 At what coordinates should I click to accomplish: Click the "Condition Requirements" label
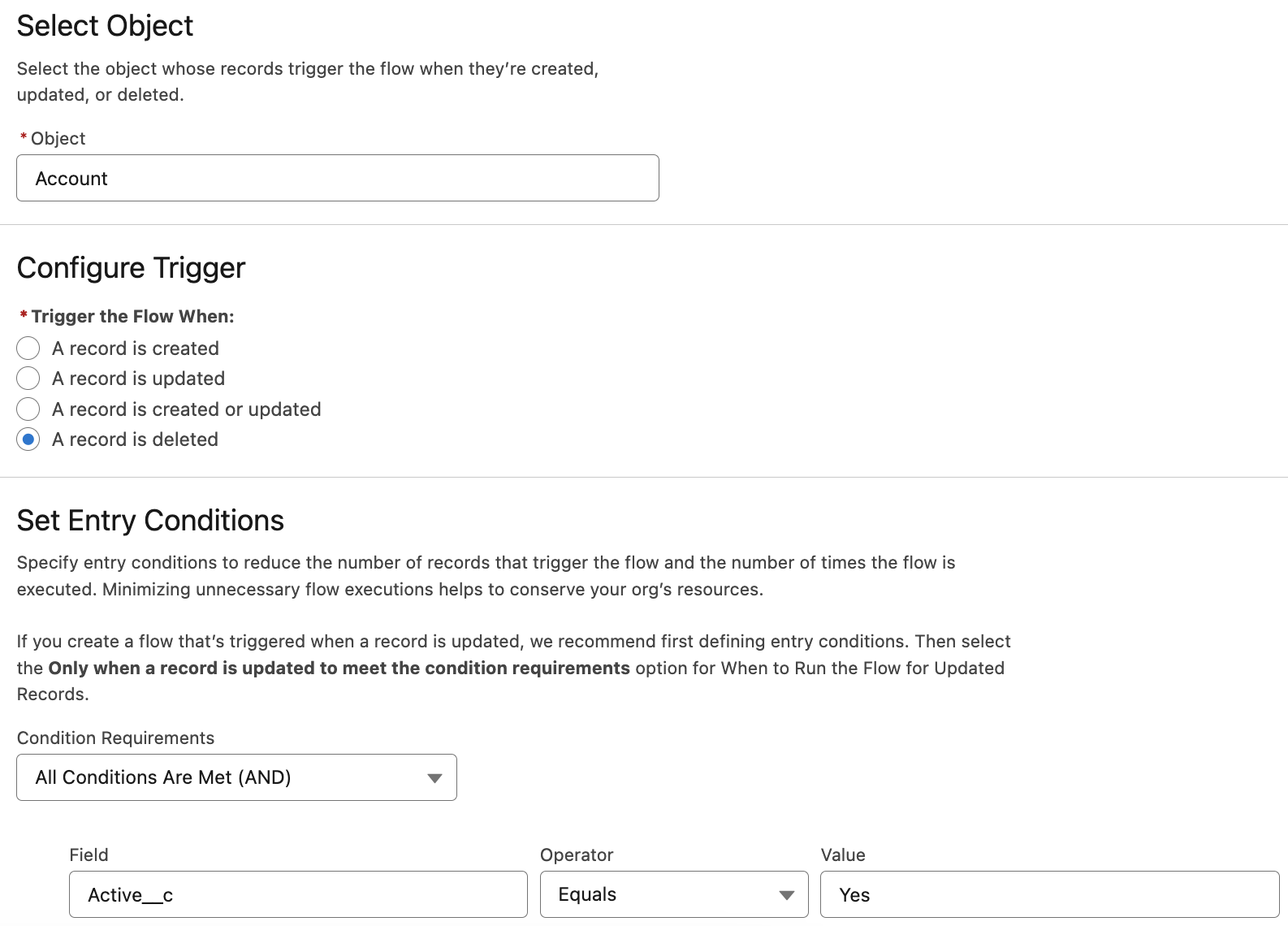115,738
